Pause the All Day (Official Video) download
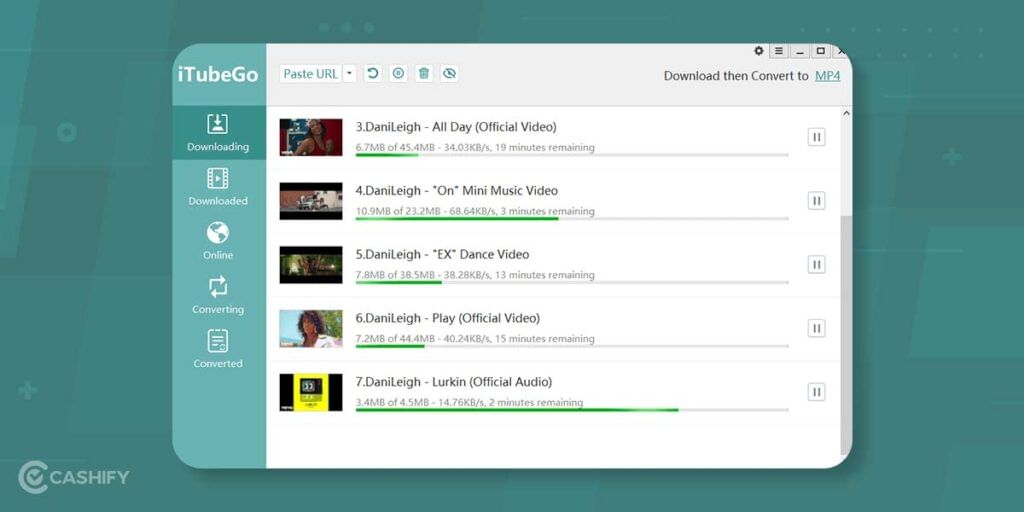The height and width of the screenshot is (512, 1024). click(816, 137)
